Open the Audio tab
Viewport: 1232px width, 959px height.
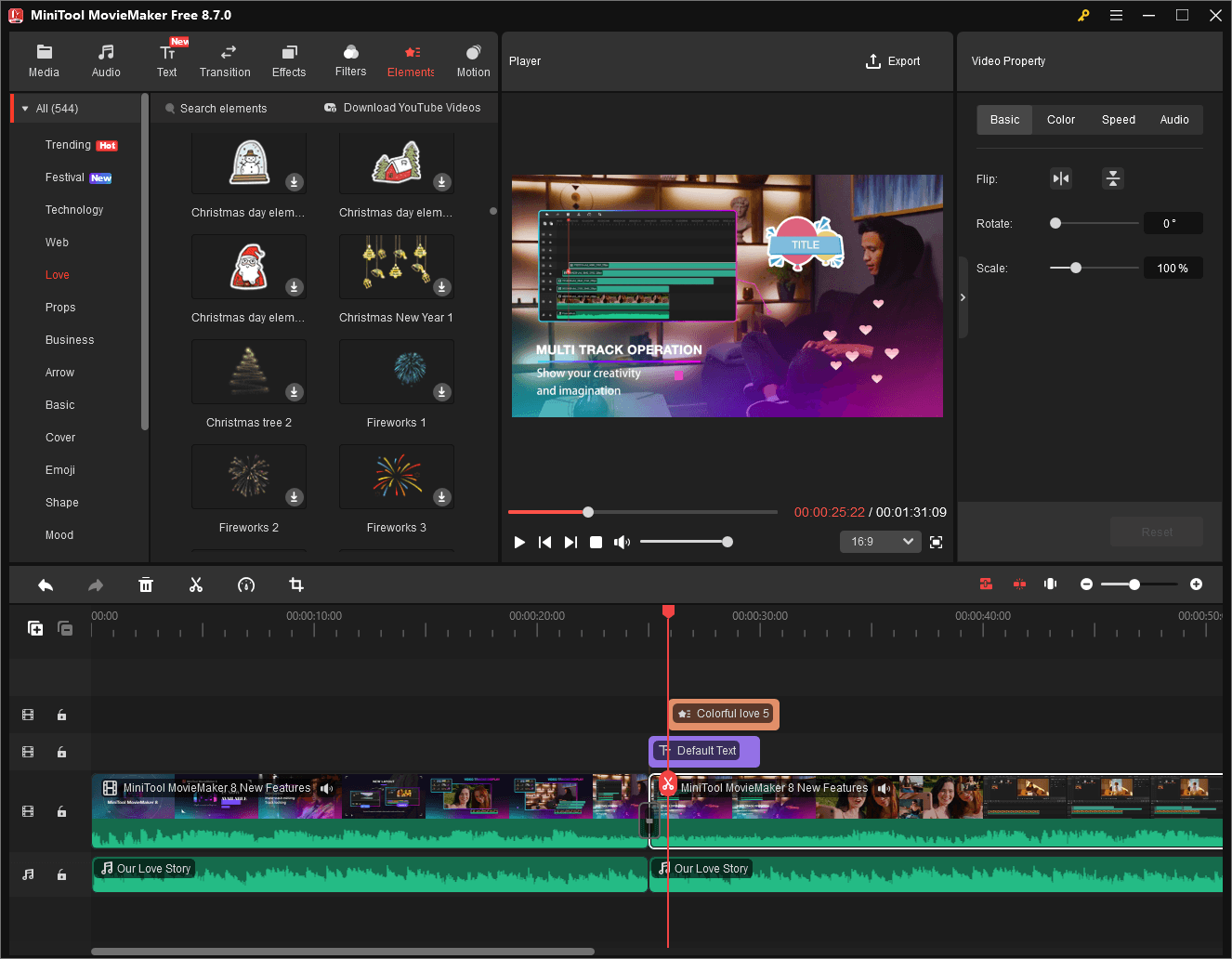pos(106,61)
